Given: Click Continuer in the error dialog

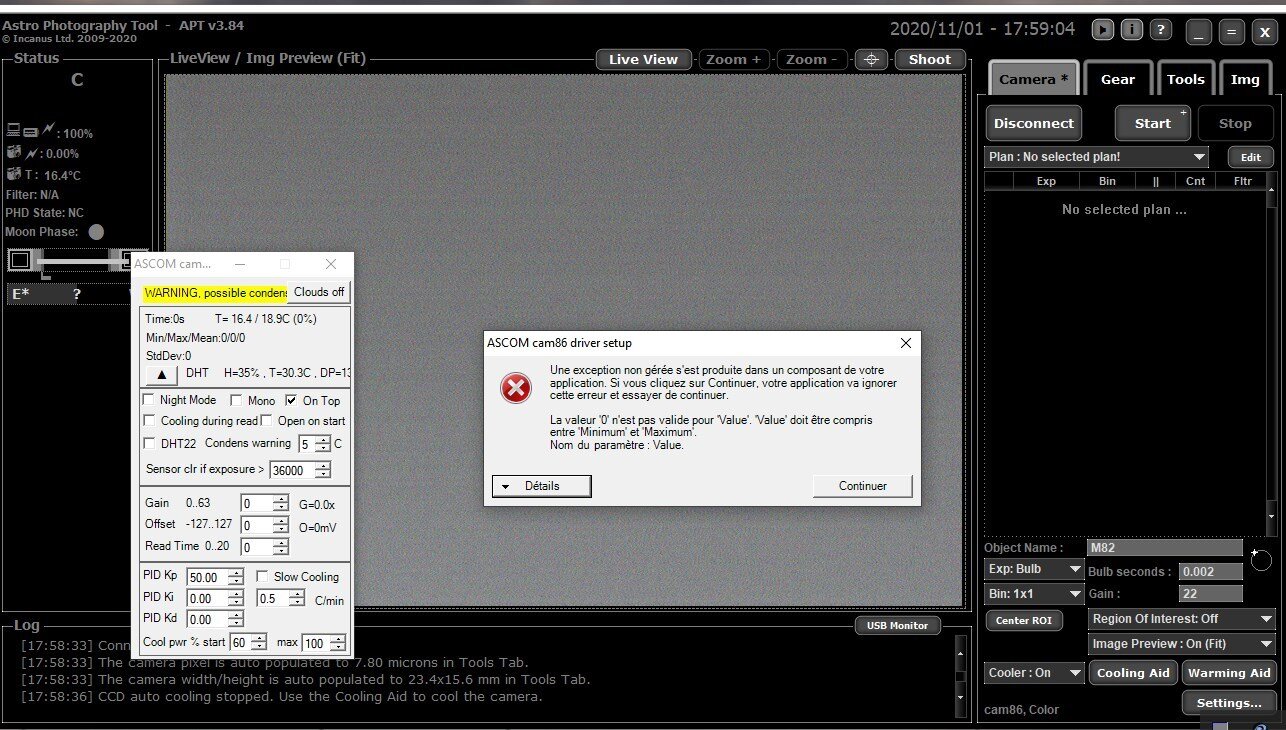Looking at the screenshot, I should (863, 486).
